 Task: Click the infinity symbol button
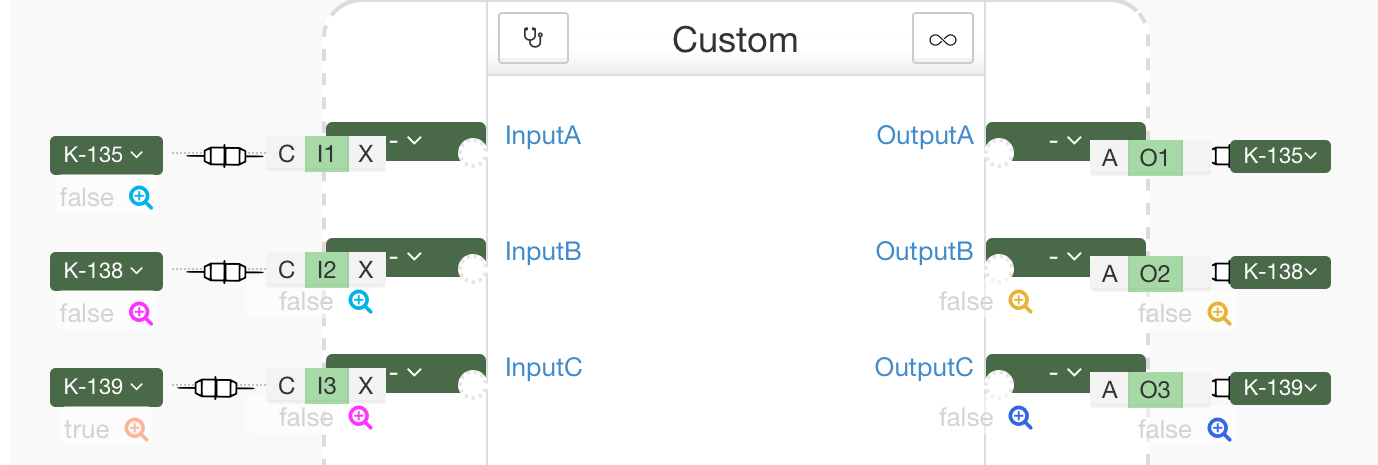pos(942,39)
